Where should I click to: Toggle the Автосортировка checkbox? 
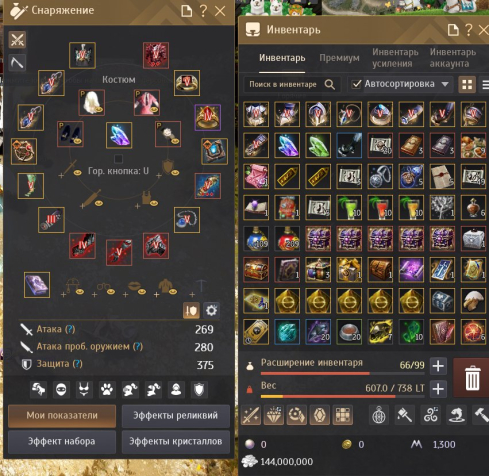coord(356,84)
